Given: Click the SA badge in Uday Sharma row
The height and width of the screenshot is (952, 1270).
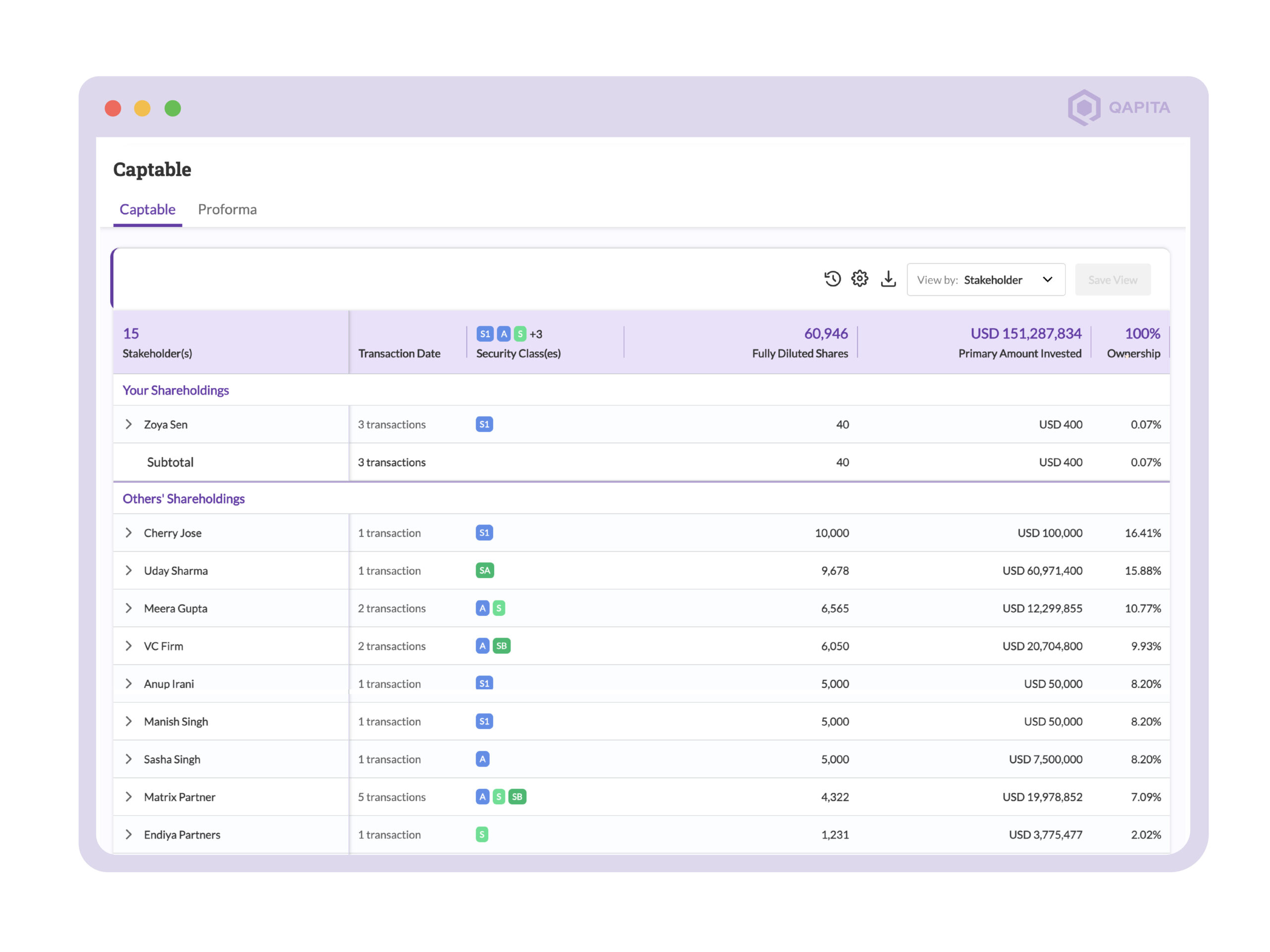Looking at the screenshot, I should [x=485, y=570].
